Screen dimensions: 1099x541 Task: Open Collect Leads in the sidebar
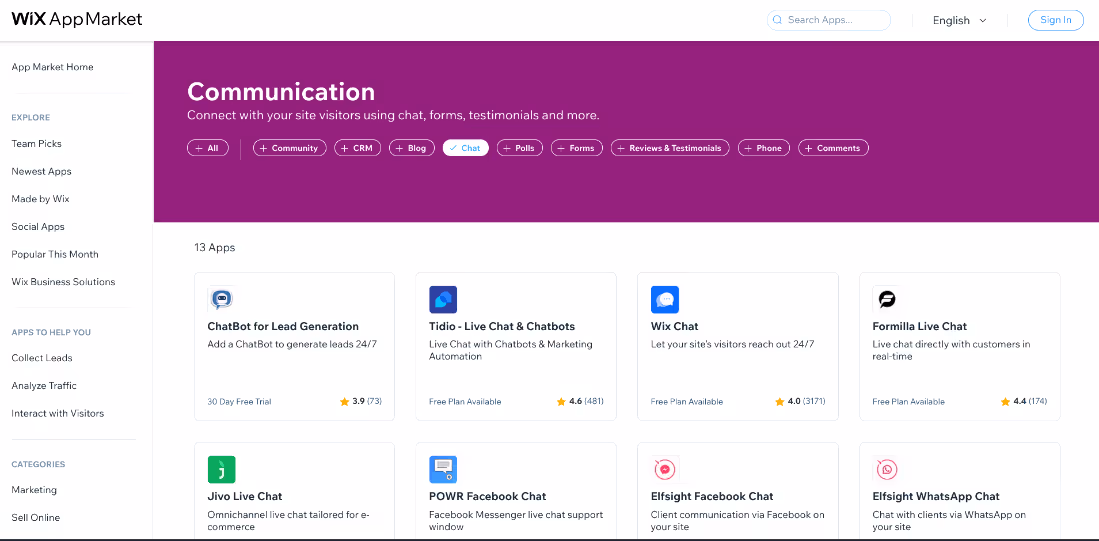pyautogui.click(x=42, y=358)
